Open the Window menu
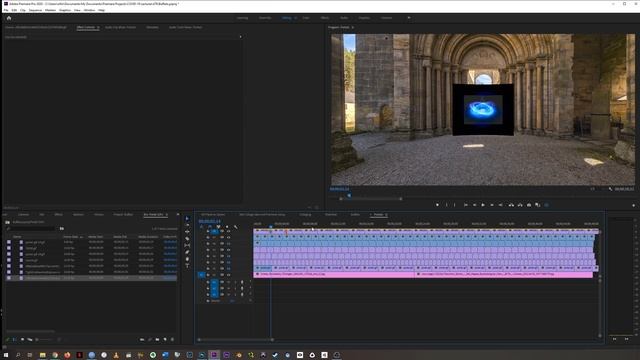640x360 pixels. click(89, 10)
